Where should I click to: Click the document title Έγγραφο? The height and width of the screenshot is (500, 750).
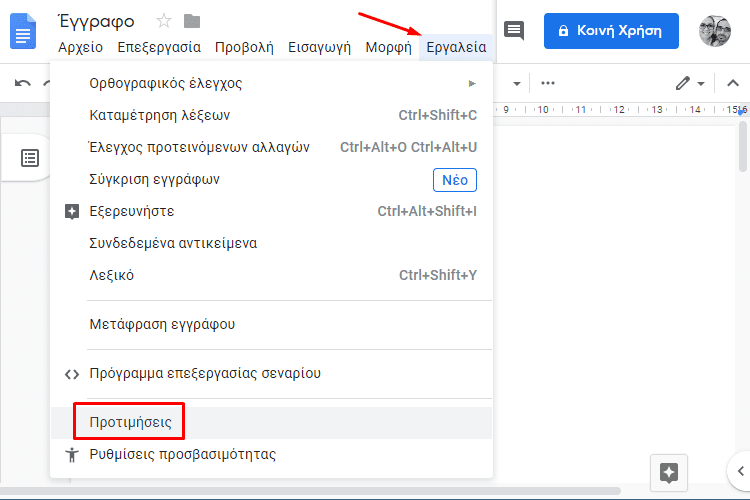(x=96, y=22)
